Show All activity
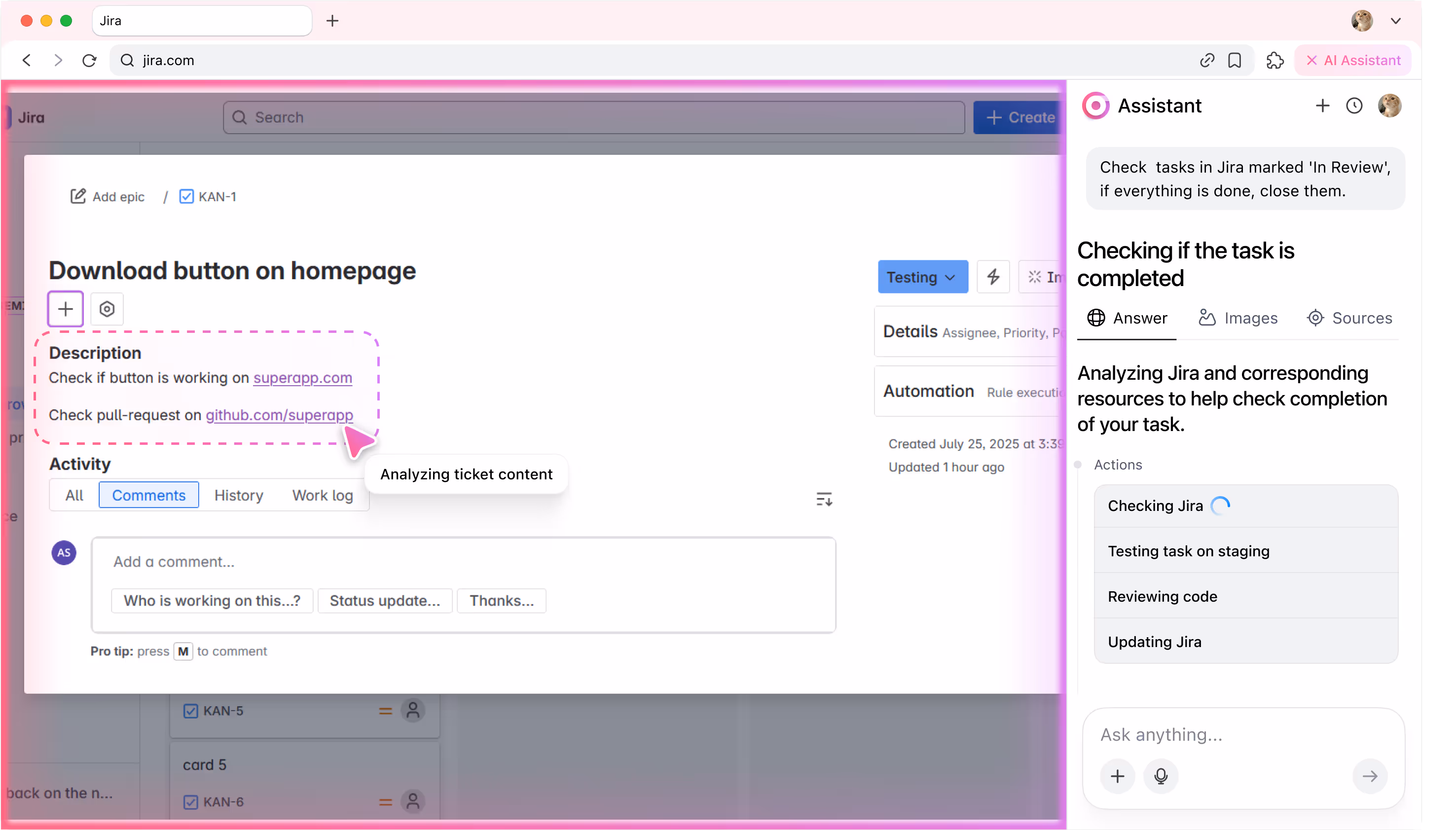1456x830 pixels. (x=74, y=495)
